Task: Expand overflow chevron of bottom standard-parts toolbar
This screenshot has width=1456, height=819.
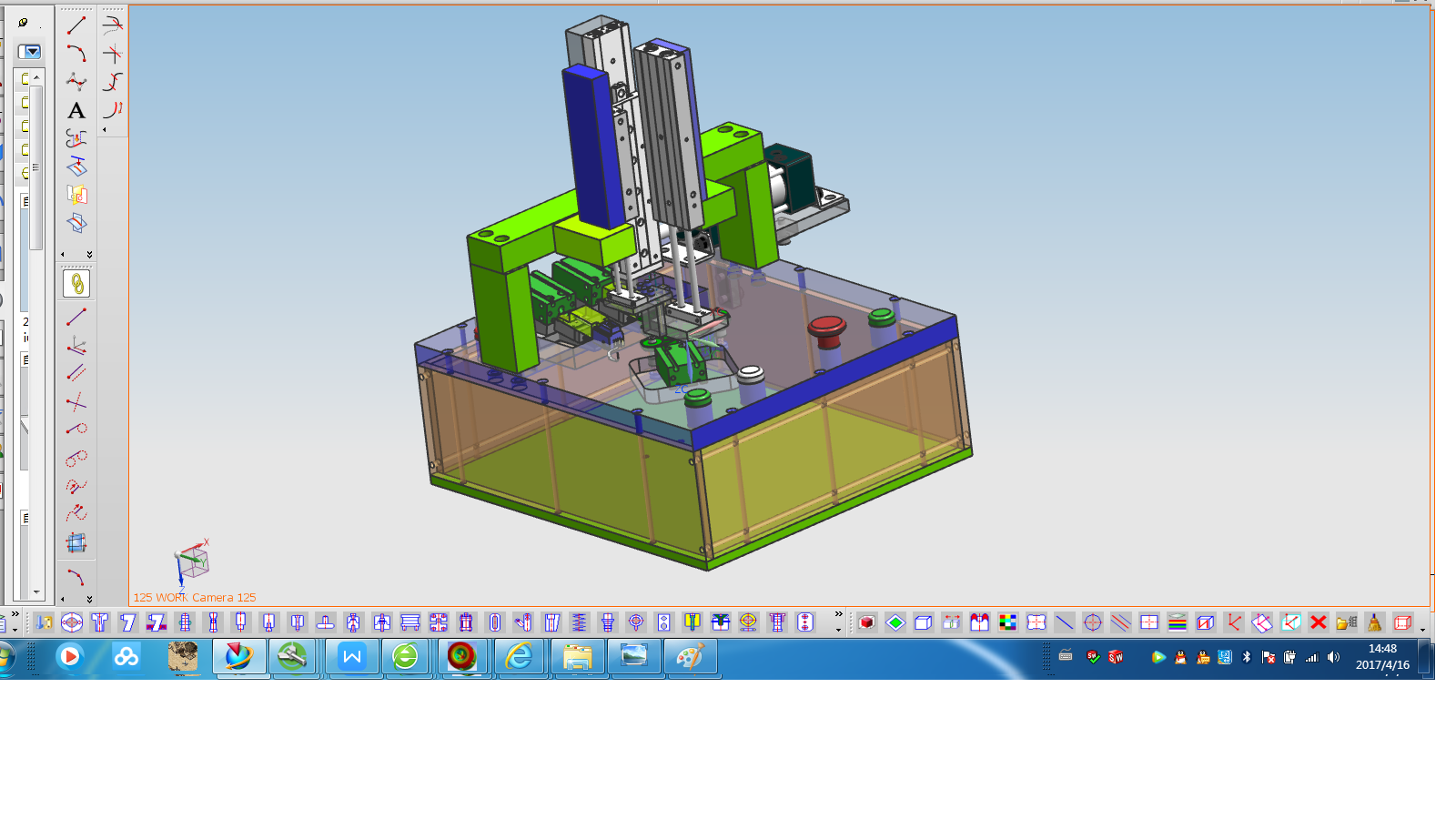Action: coord(839,615)
